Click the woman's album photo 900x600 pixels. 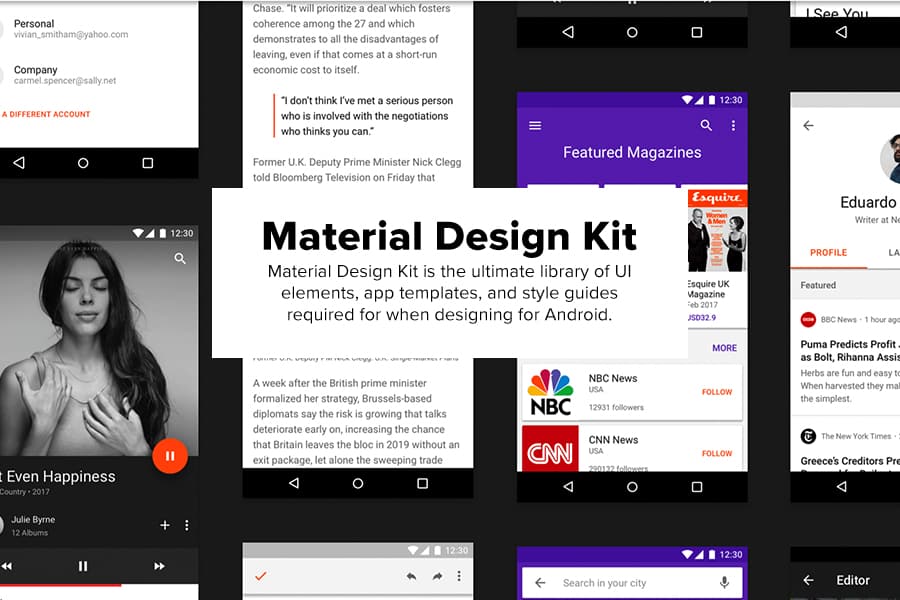point(99,348)
